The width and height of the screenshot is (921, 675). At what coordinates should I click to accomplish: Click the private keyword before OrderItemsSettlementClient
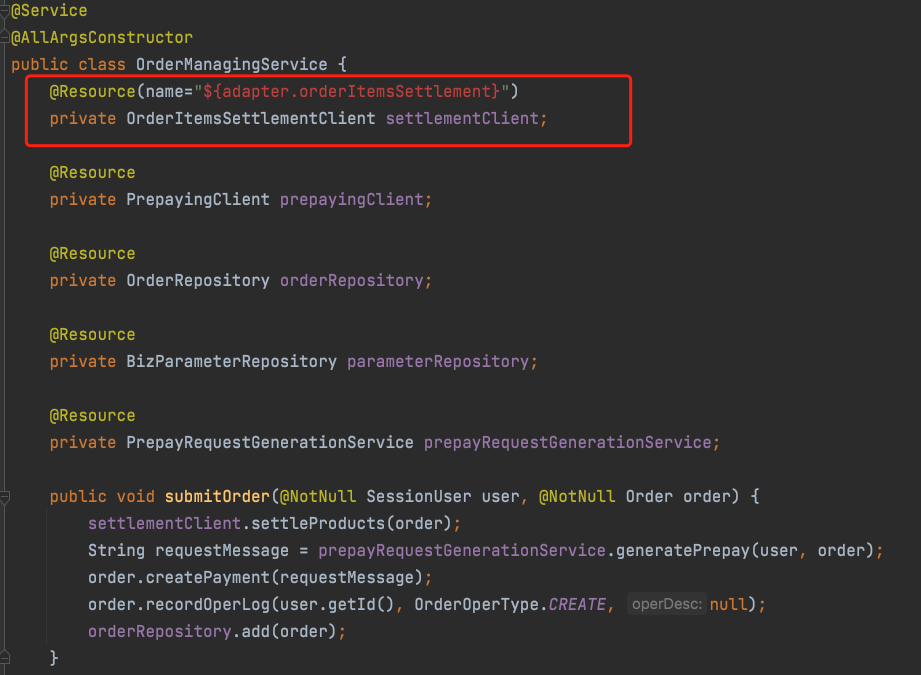click(x=83, y=119)
